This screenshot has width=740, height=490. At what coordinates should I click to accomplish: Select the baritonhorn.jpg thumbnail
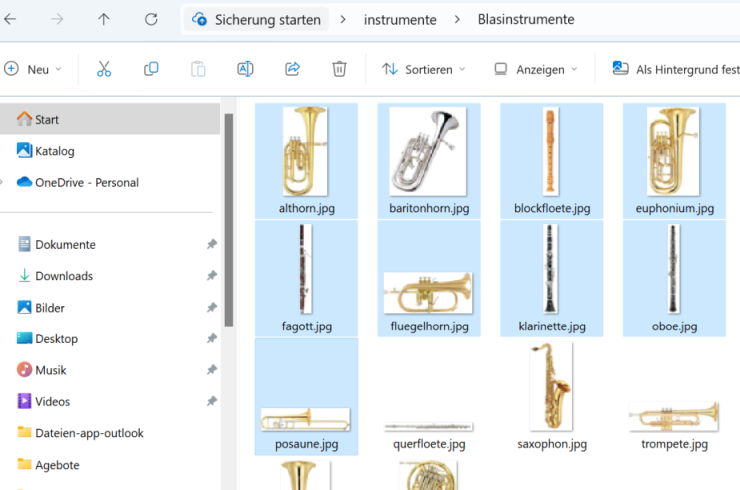[428, 152]
